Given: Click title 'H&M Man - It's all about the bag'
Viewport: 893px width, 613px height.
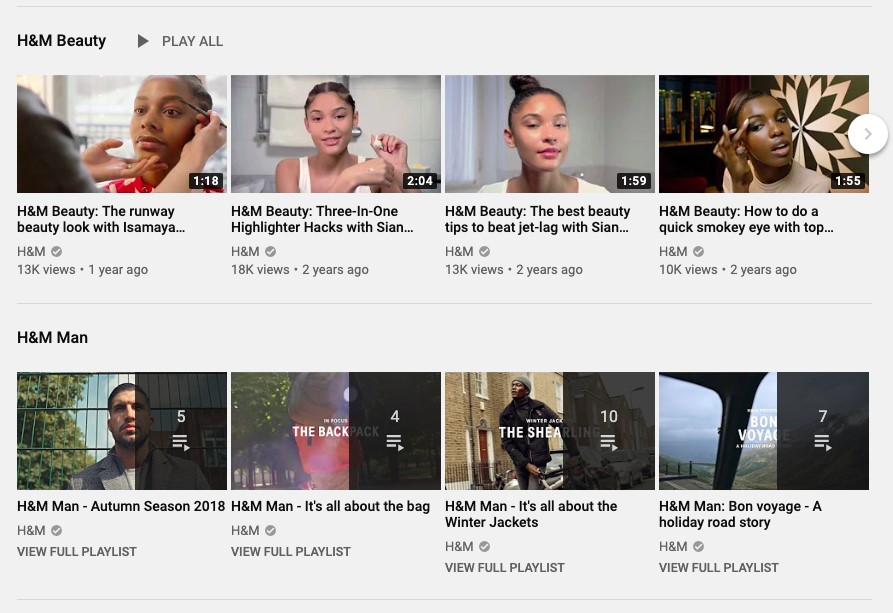Looking at the screenshot, I should [330, 506].
